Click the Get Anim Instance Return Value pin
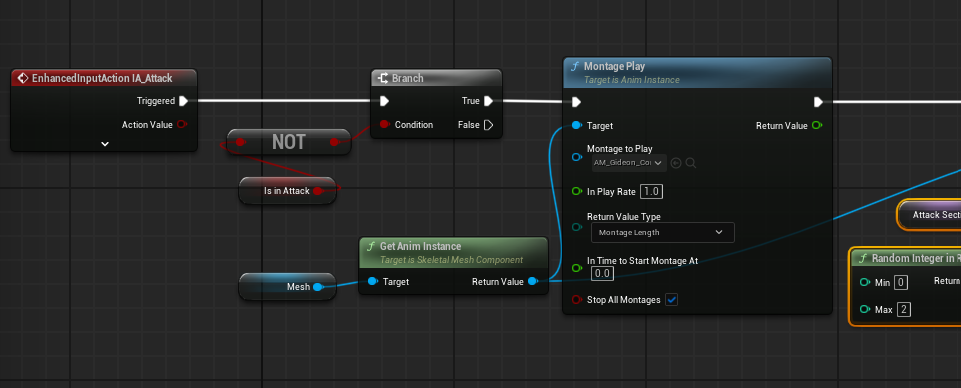 532,282
